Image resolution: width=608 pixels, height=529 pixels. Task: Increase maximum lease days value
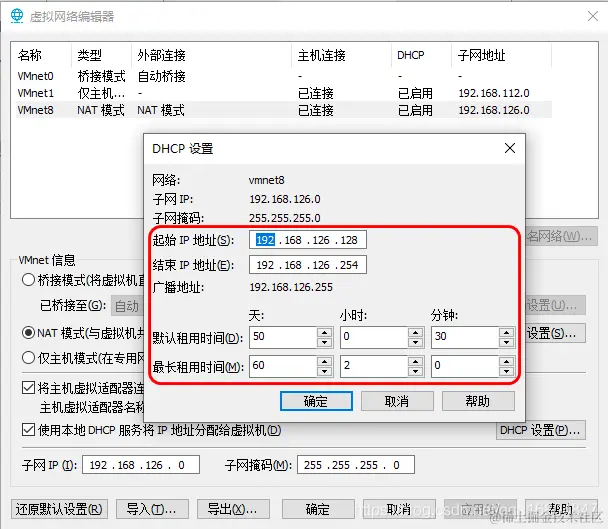pyautogui.click(x=324, y=361)
